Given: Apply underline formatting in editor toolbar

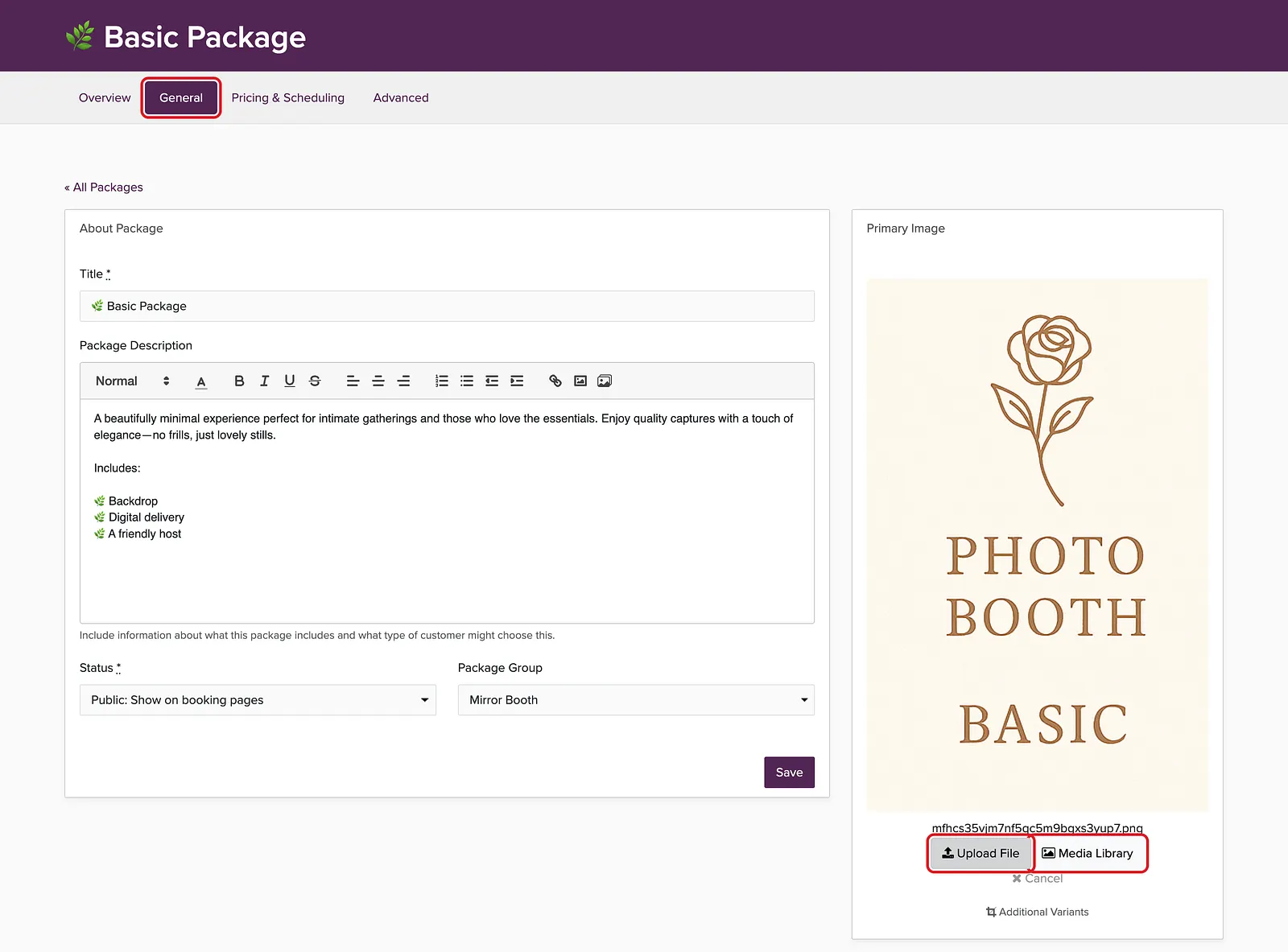Looking at the screenshot, I should (290, 381).
